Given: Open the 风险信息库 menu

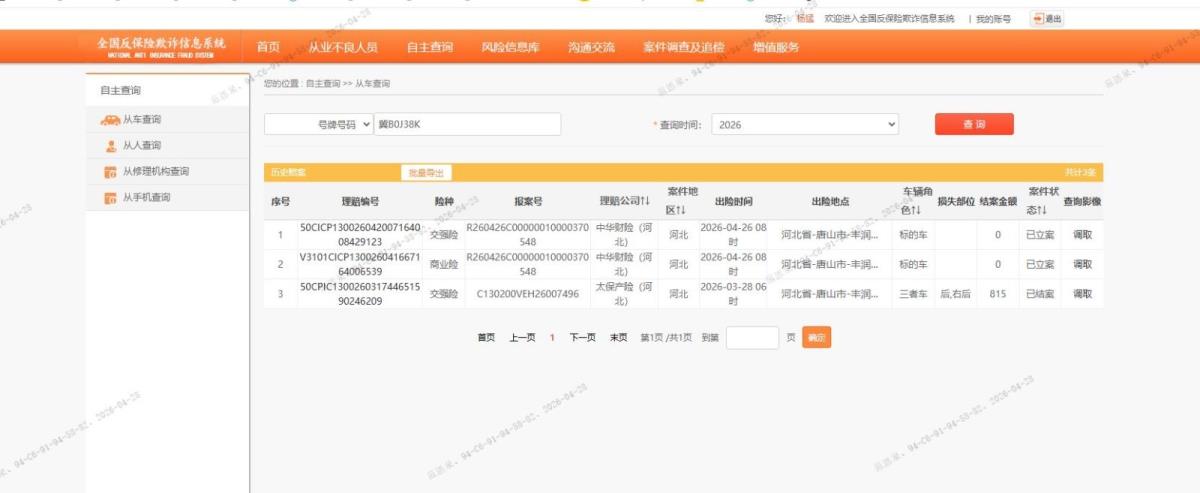Looking at the screenshot, I should (510, 47).
